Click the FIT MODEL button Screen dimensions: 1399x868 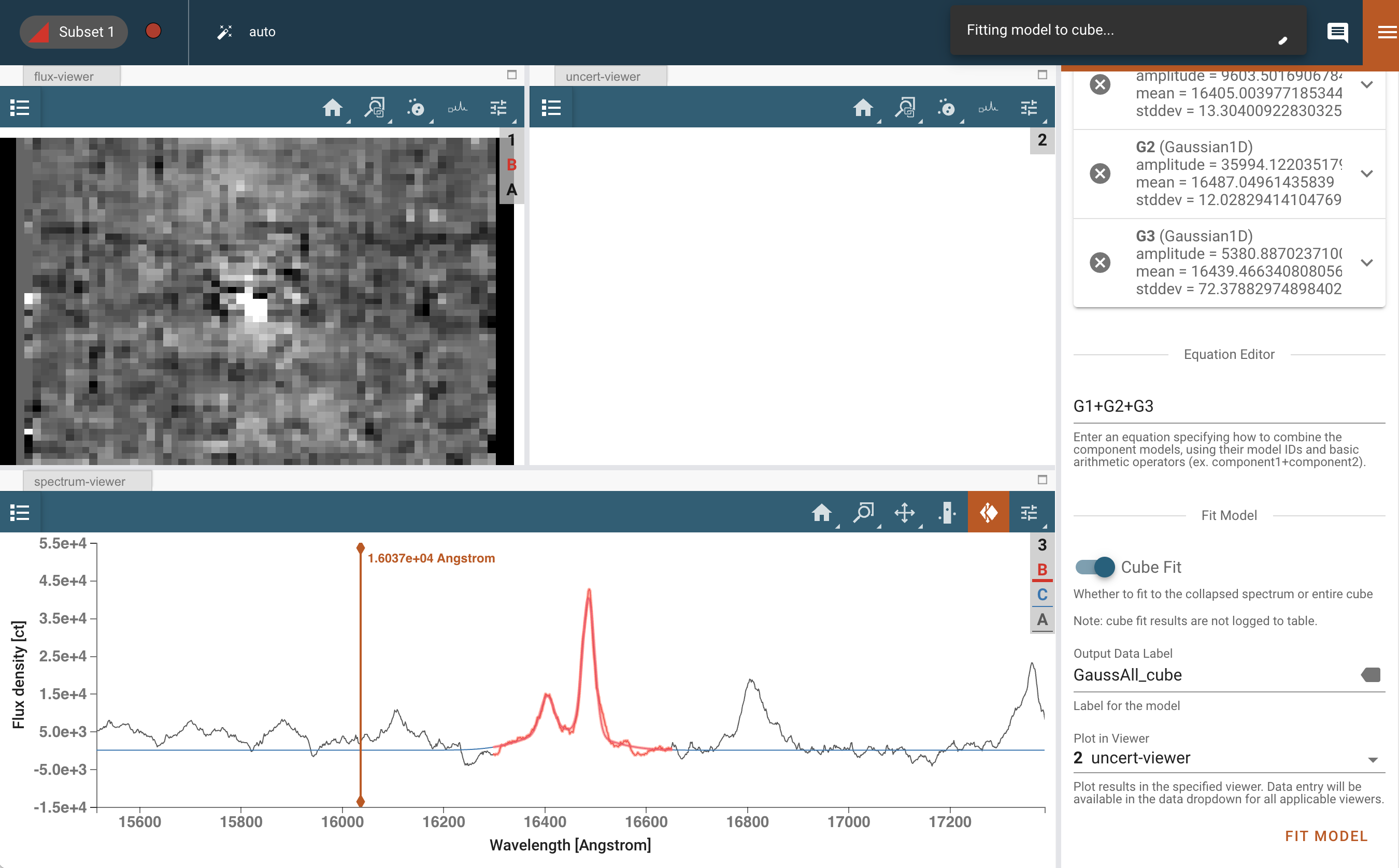1325,835
